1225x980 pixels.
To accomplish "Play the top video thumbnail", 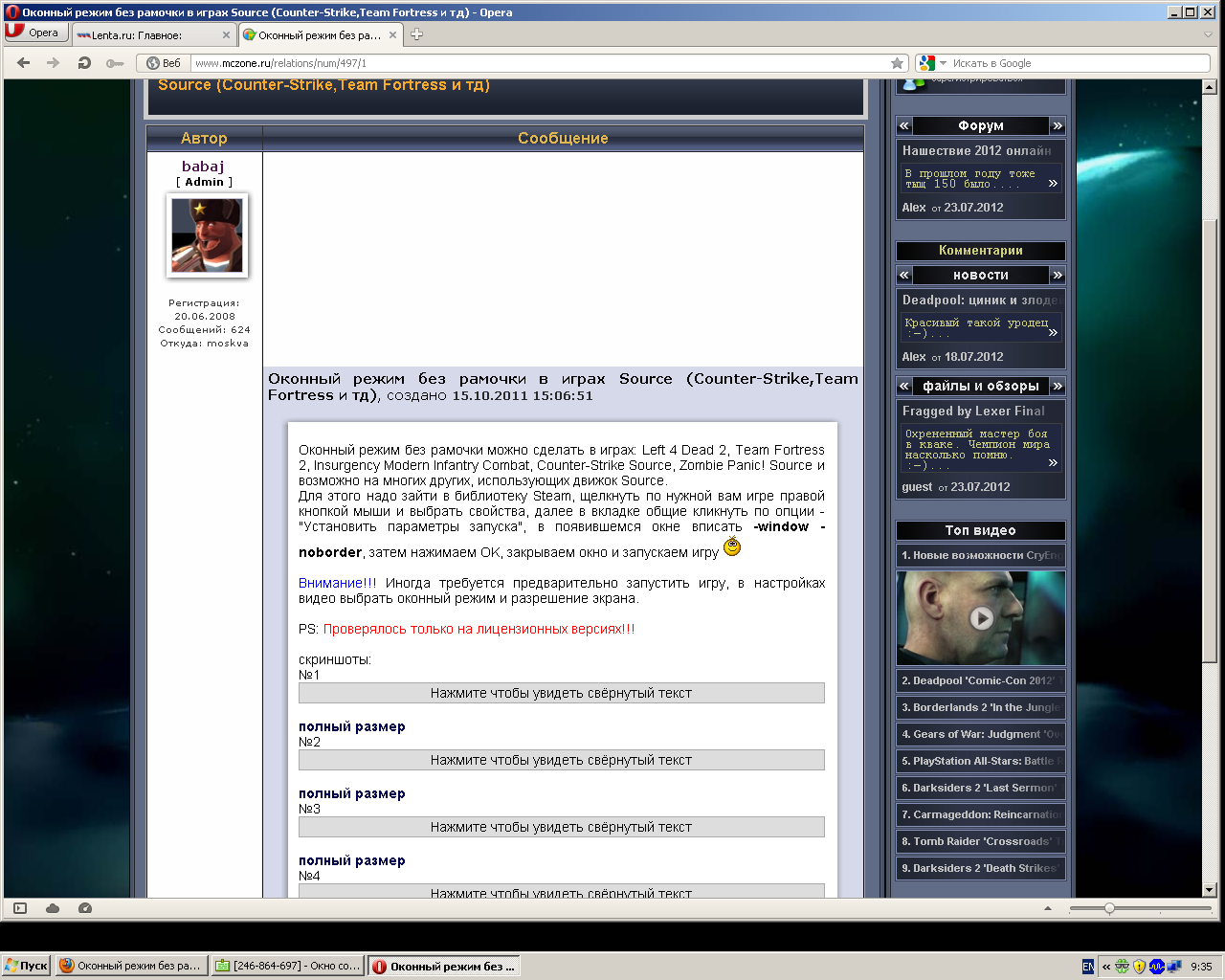I will (x=981, y=618).
